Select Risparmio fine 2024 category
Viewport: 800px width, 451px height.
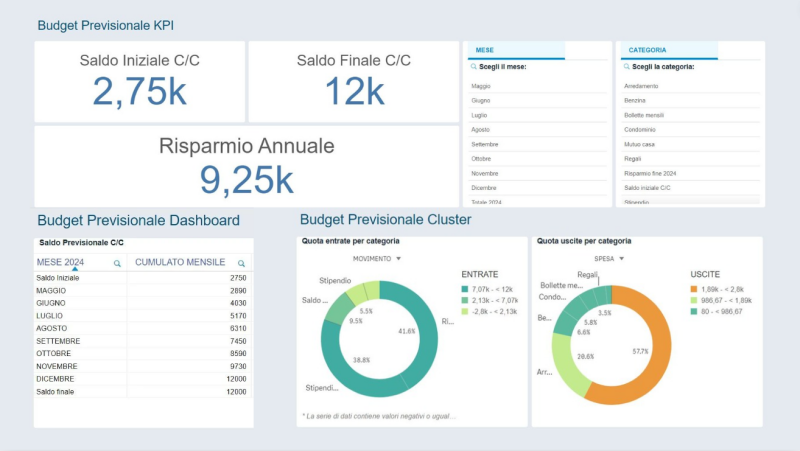point(650,173)
